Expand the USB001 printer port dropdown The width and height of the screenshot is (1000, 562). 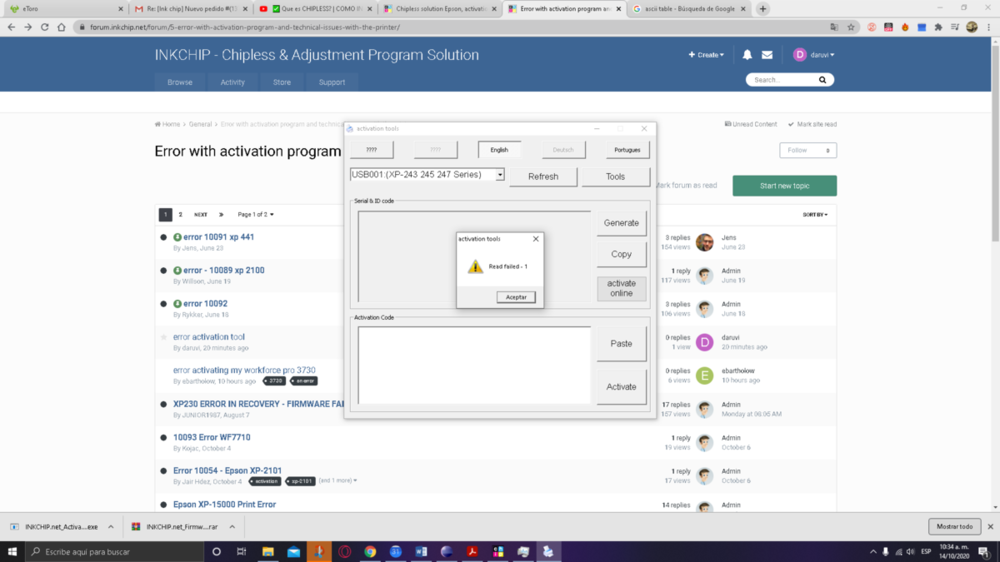tap(500, 175)
